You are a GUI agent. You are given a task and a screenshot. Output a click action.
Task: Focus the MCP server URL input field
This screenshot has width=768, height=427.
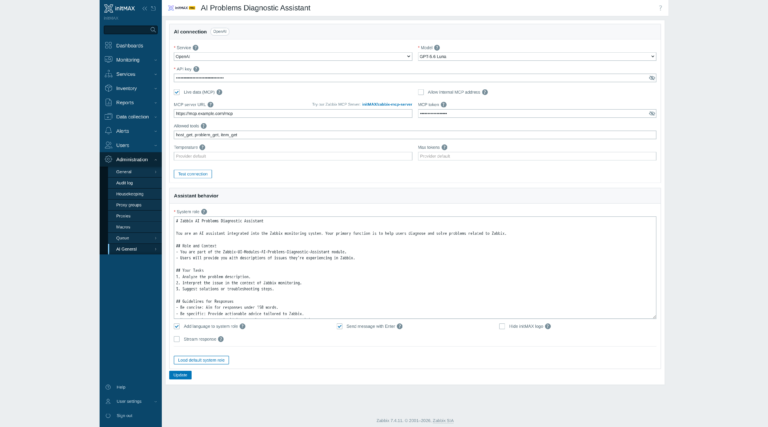tap(293, 114)
